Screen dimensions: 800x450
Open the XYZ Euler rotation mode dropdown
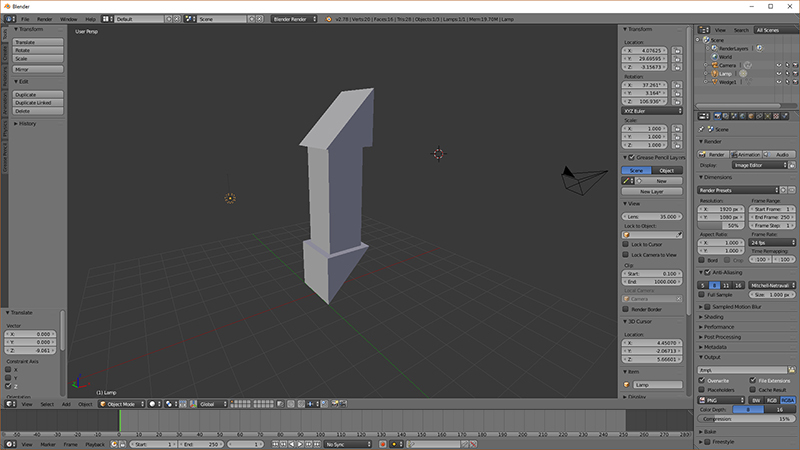click(x=652, y=111)
